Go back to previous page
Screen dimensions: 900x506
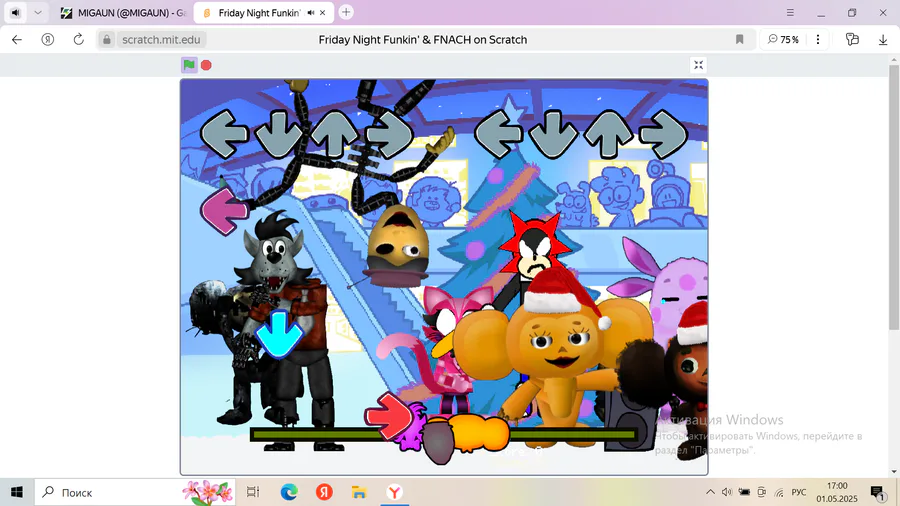(x=17, y=40)
